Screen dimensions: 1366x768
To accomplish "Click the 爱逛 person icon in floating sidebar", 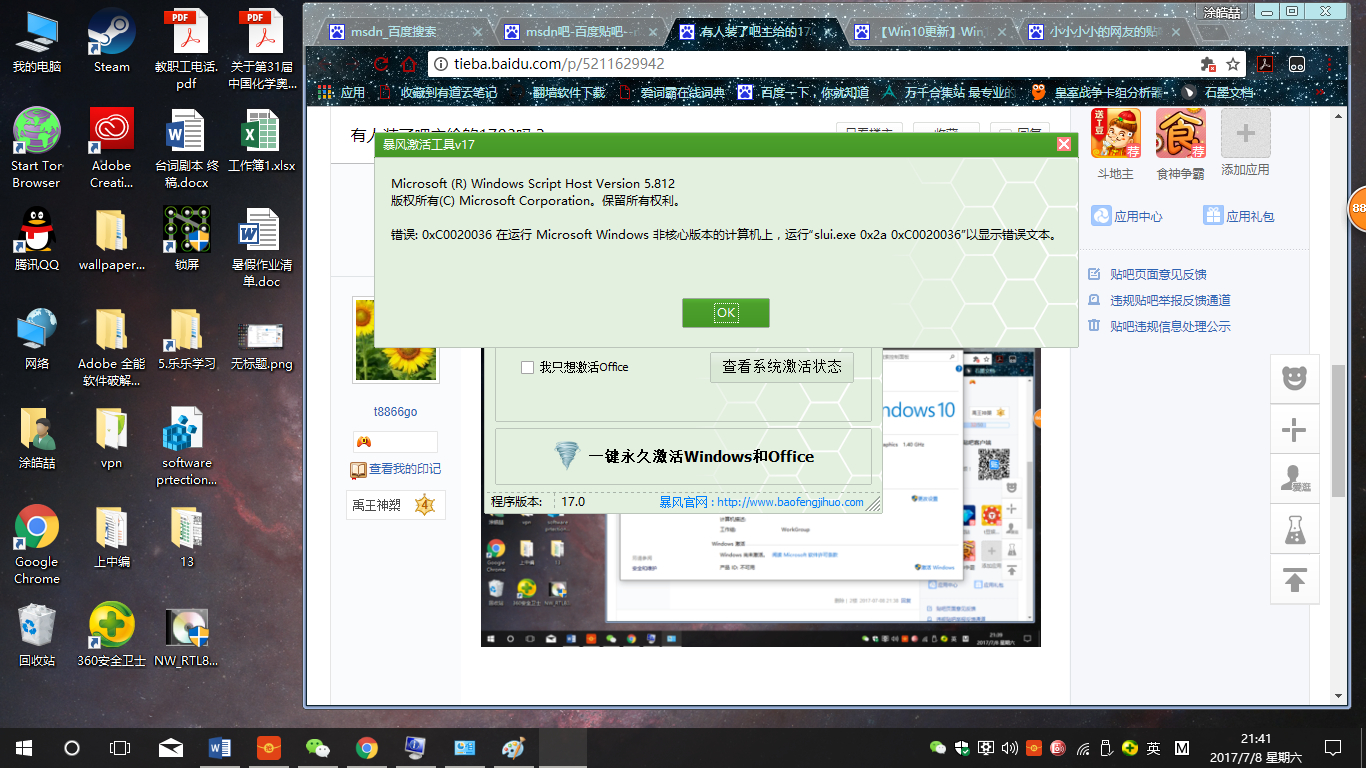I will click(1295, 480).
